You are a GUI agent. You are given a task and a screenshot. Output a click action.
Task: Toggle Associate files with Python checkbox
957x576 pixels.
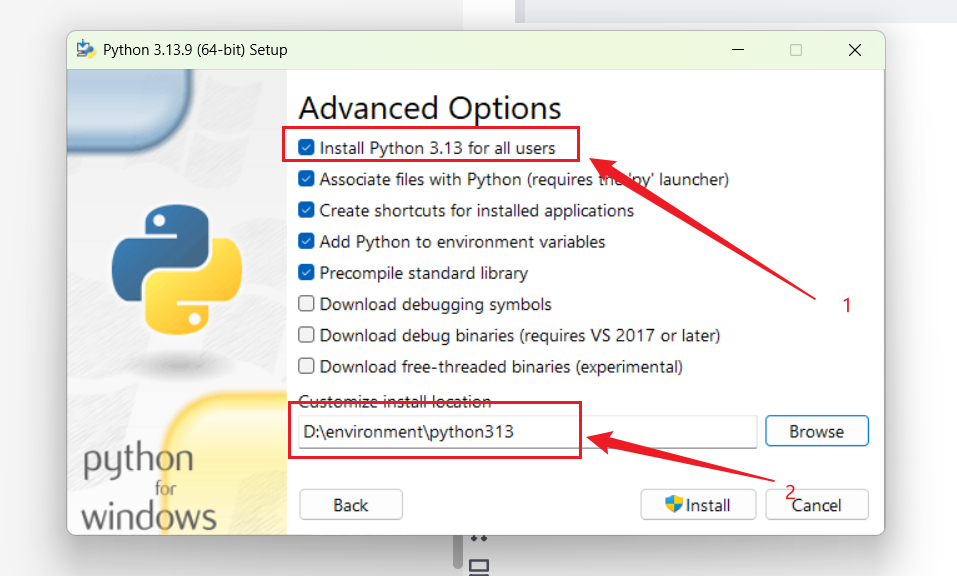point(306,179)
